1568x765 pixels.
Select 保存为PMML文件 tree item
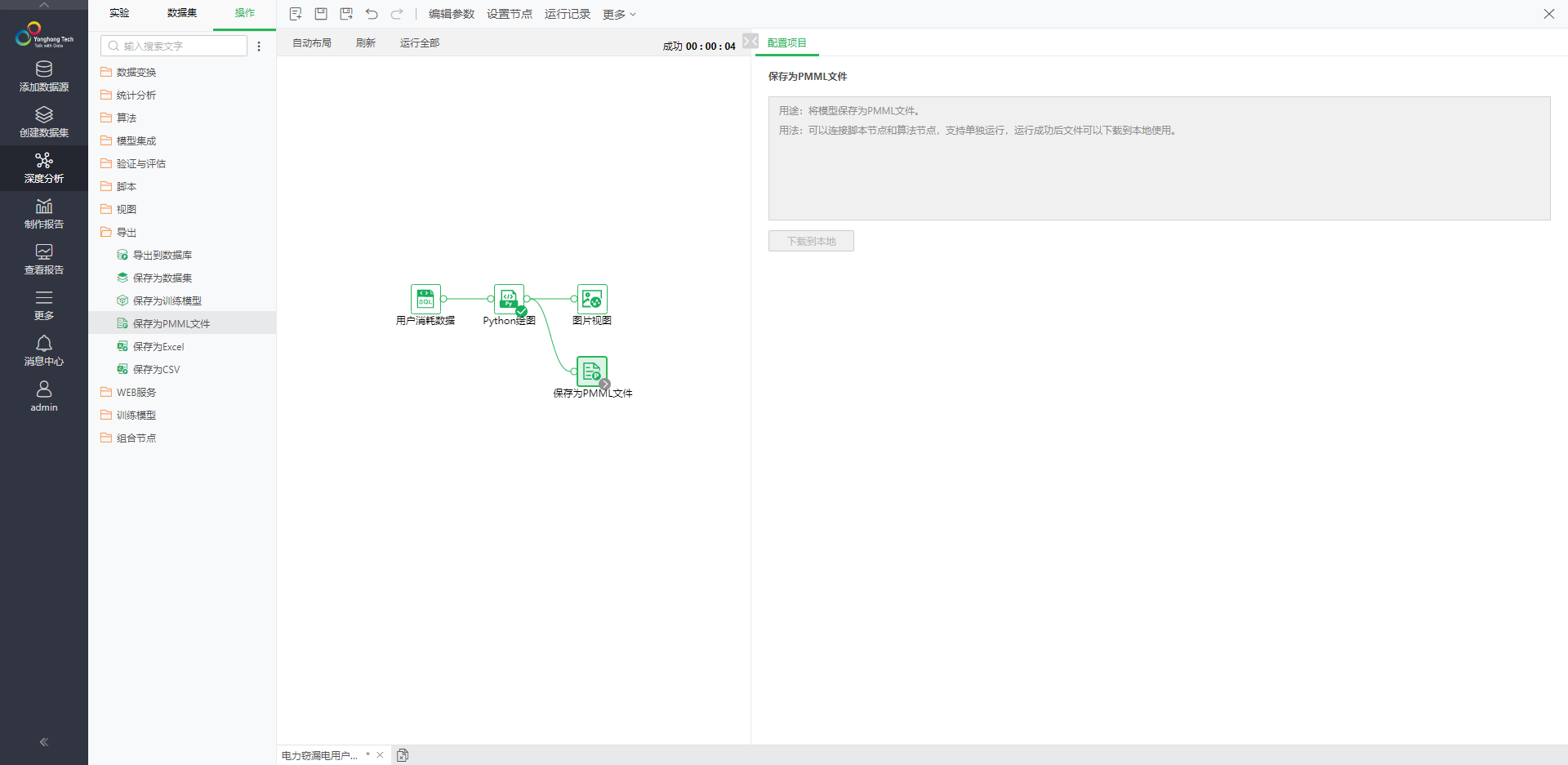pyautogui.click(x=182, y=323)
